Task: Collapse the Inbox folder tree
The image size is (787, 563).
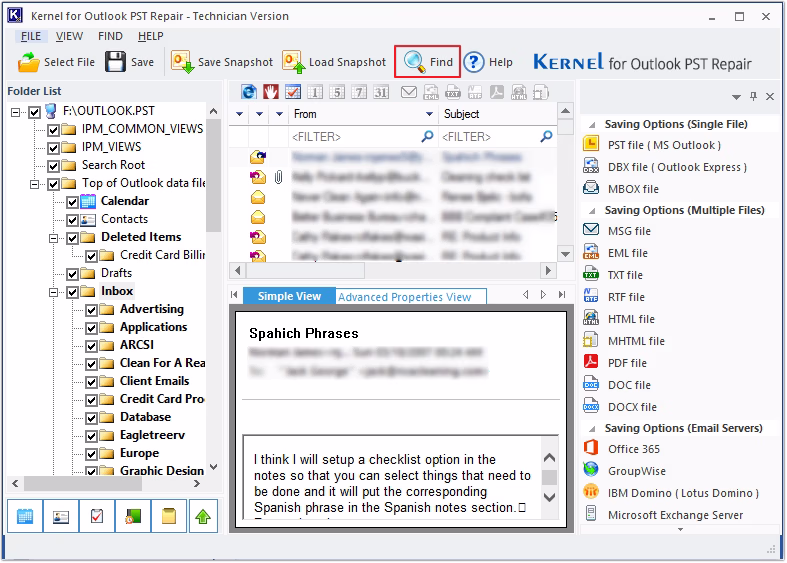Action: (54, 292)
